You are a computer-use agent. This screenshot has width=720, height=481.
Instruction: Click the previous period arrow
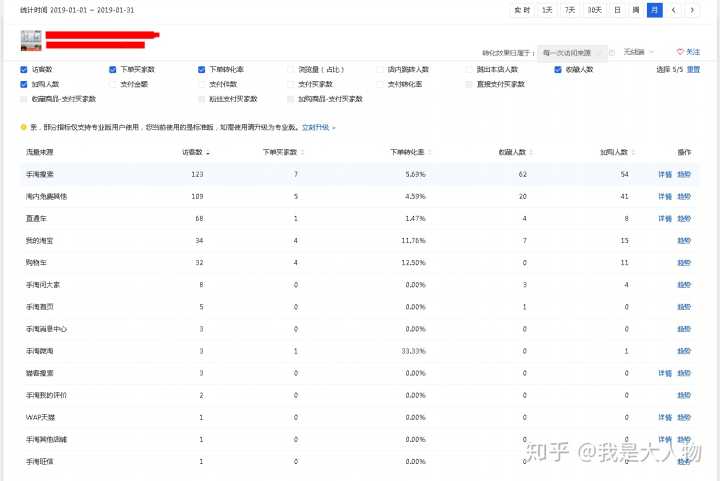(673, 10)
